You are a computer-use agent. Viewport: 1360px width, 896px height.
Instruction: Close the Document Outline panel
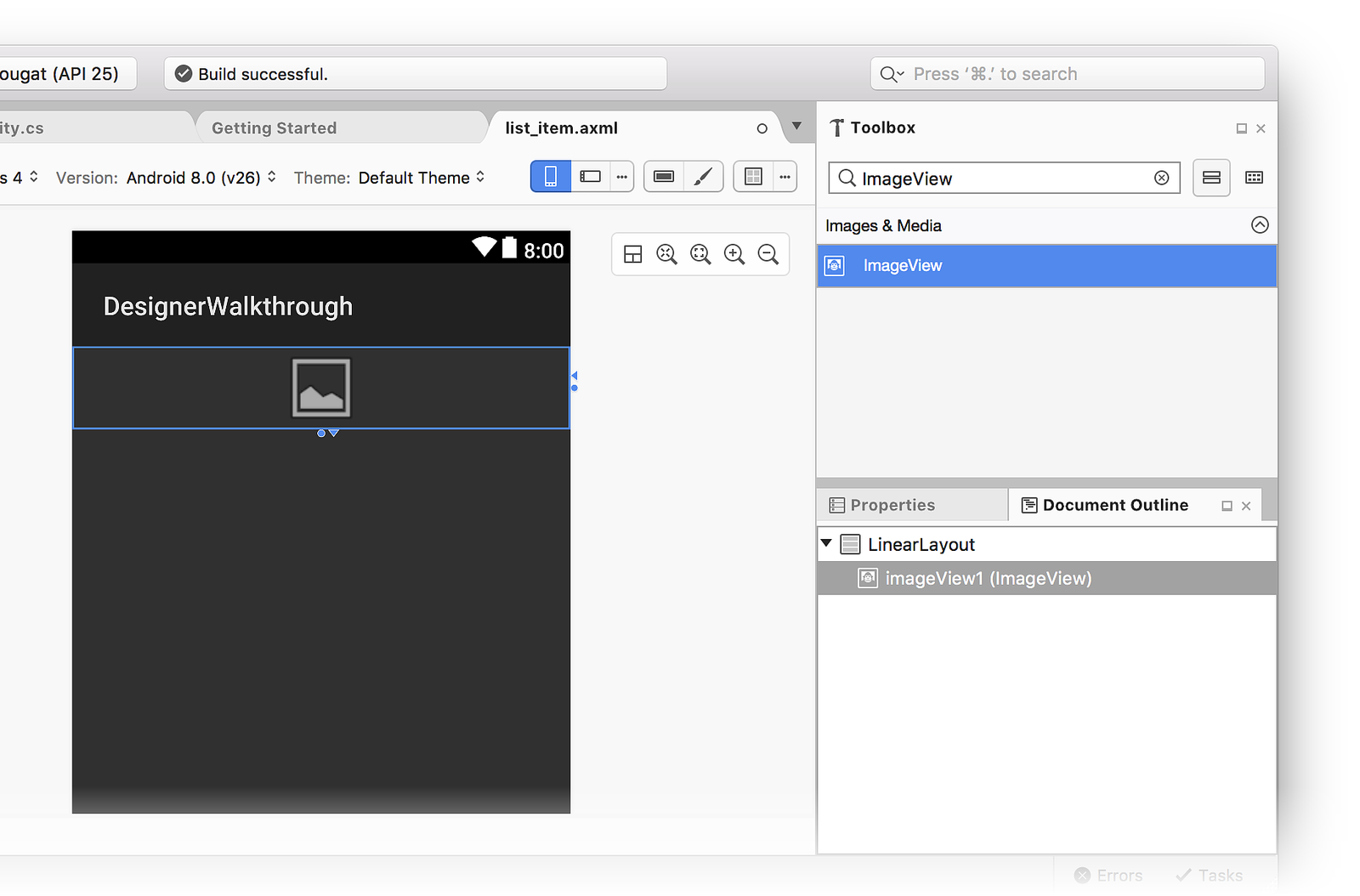[x=1246, y=506]
